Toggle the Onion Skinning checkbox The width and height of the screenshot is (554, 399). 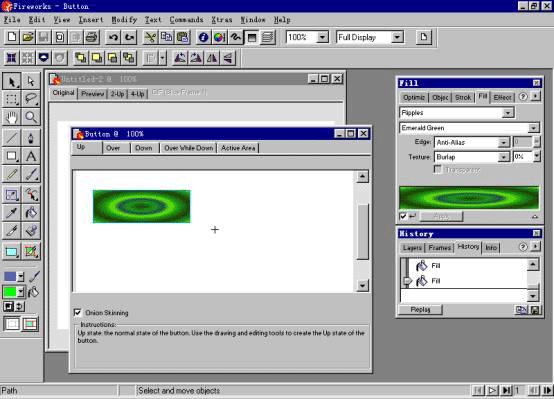pyautogui.click(x=77, y=312)
